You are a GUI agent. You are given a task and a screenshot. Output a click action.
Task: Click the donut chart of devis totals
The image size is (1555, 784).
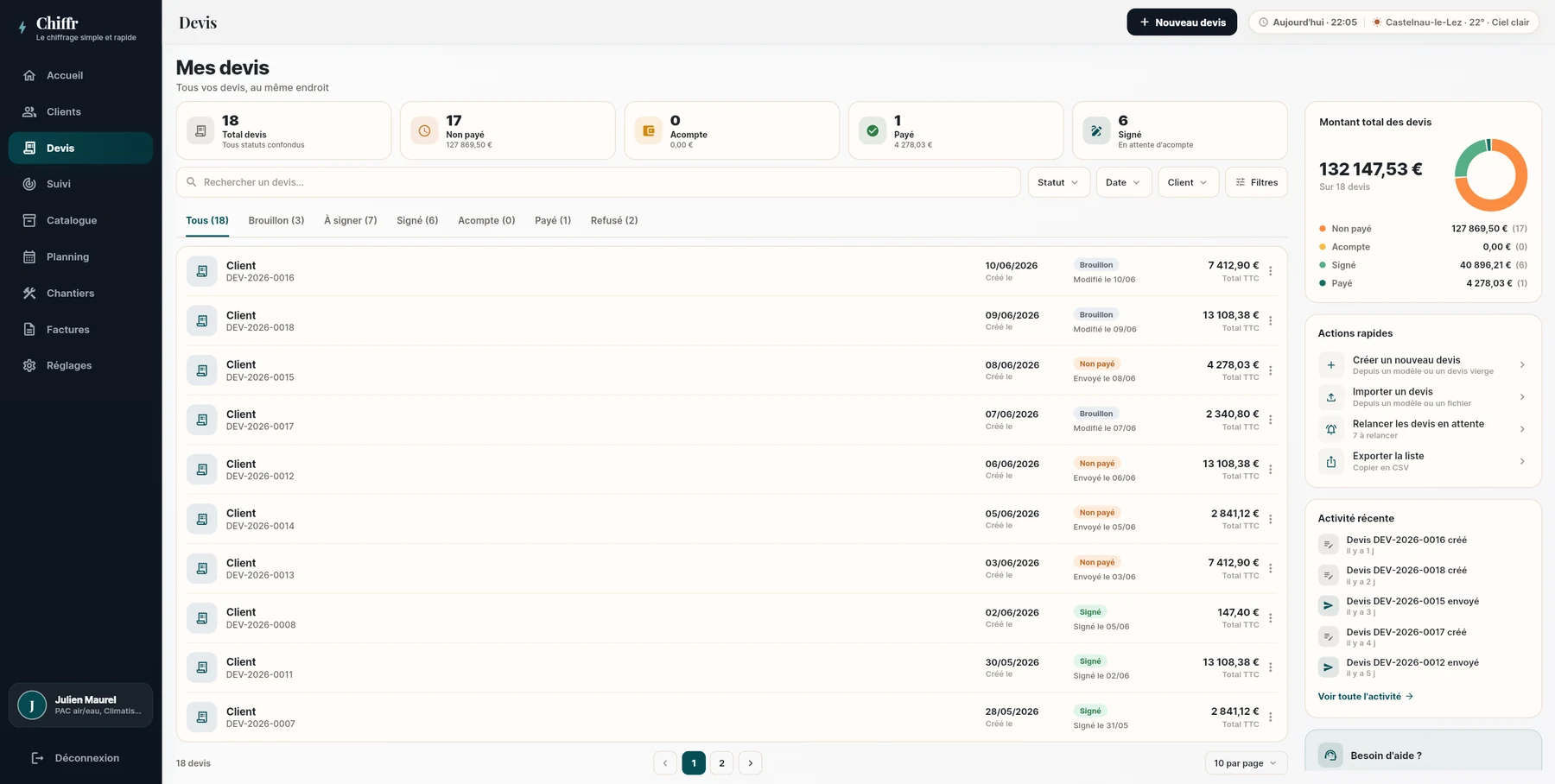(x=1491, y=175)
